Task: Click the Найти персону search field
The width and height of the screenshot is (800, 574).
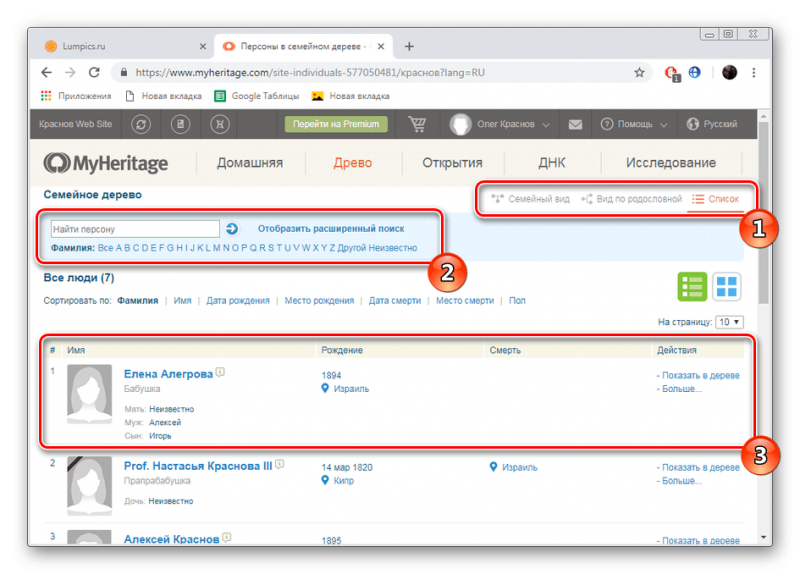Action: pos(135,229)
